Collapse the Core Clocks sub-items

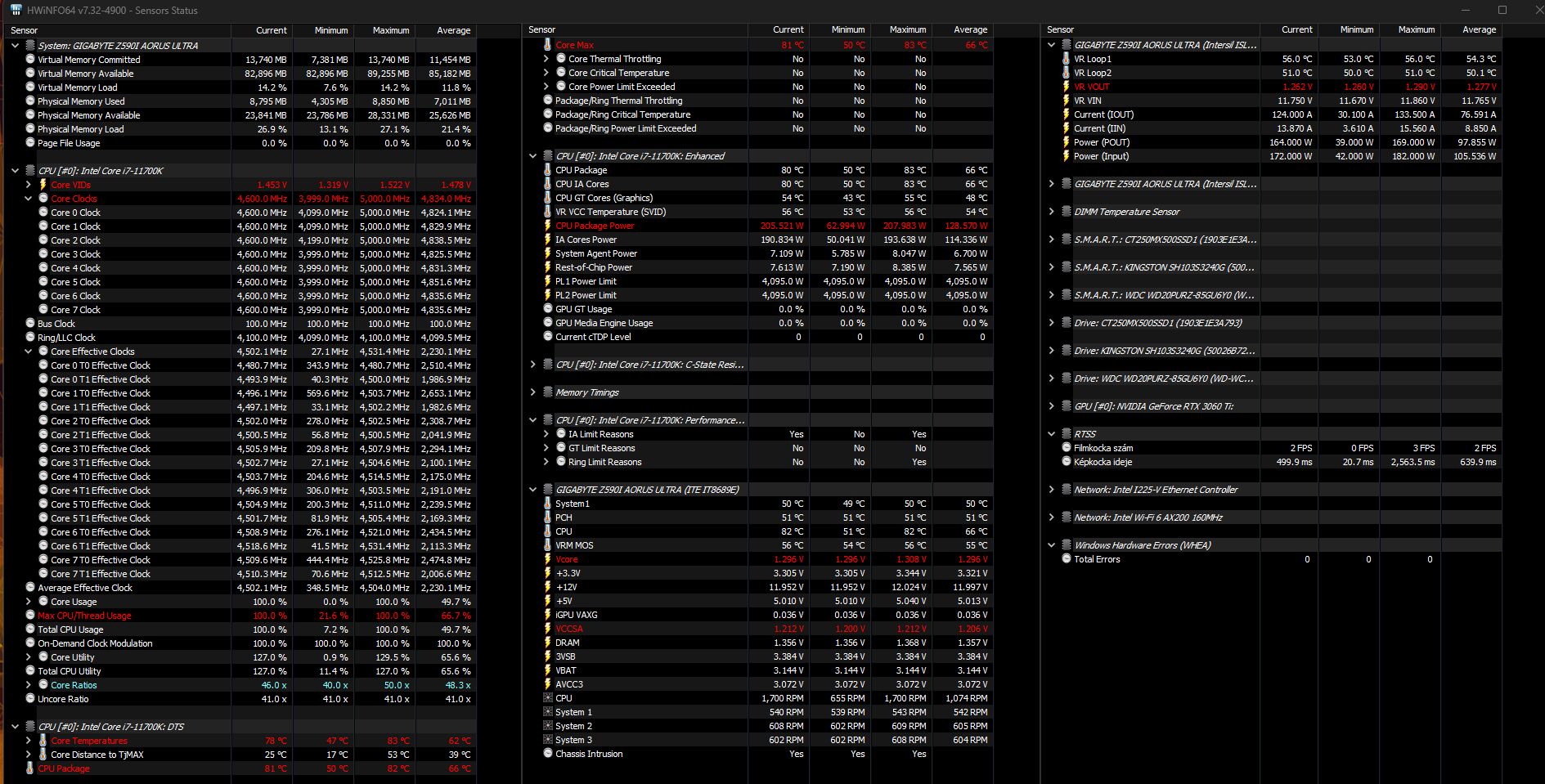[29, 199]
